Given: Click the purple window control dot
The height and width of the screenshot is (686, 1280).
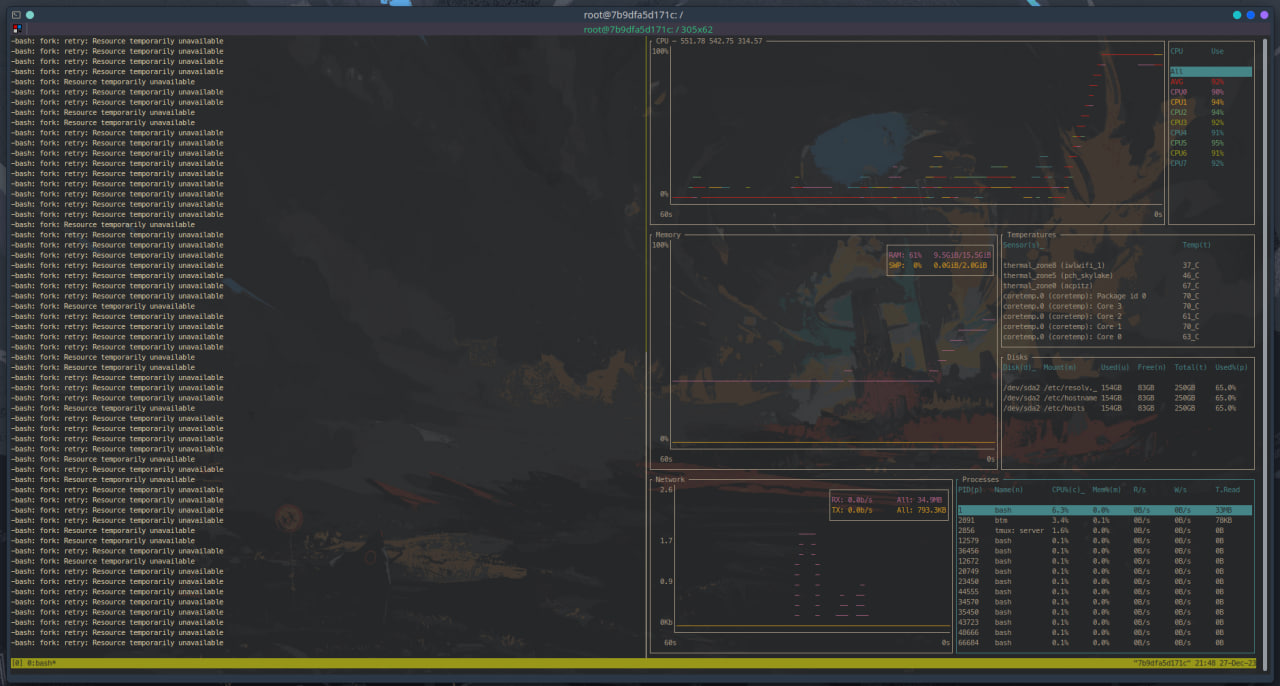Looking at the screenshot, I should [x=1265, y=15].
